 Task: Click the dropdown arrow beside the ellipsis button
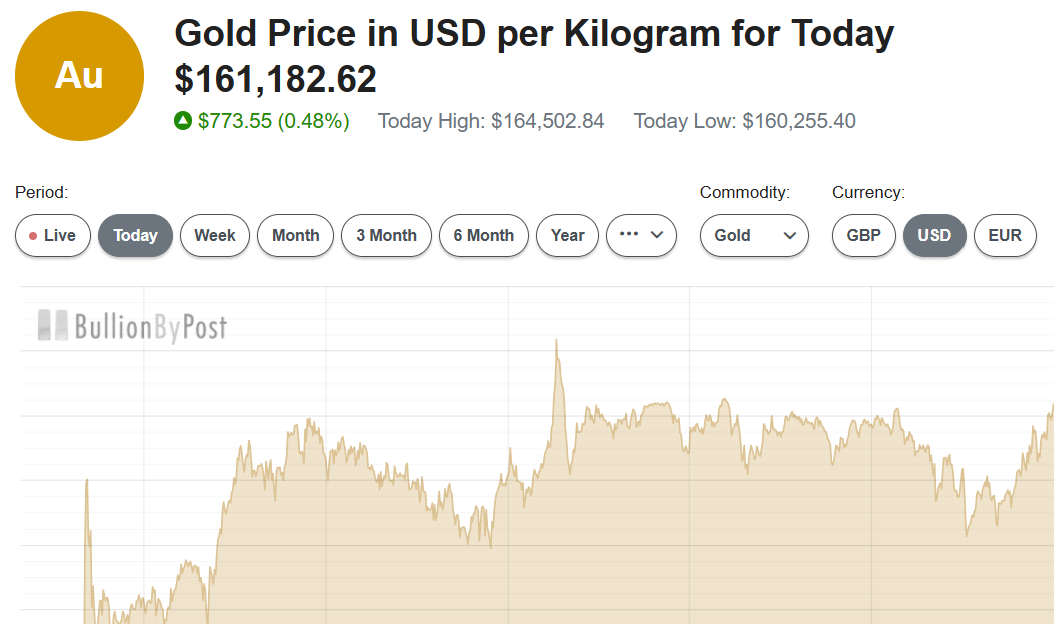(x=654, y=236)
